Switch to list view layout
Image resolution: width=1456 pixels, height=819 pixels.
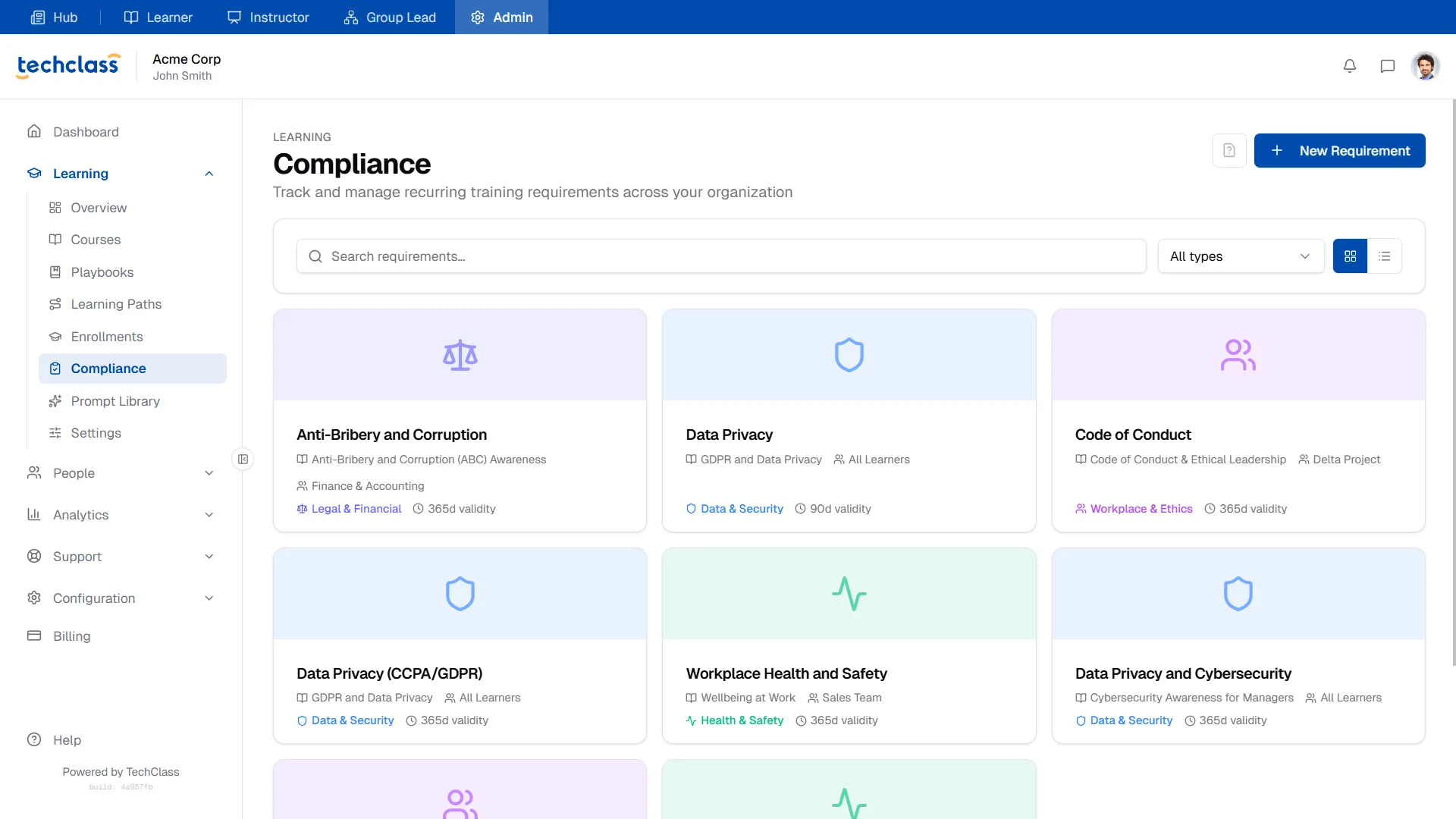tap(1385, 256)
